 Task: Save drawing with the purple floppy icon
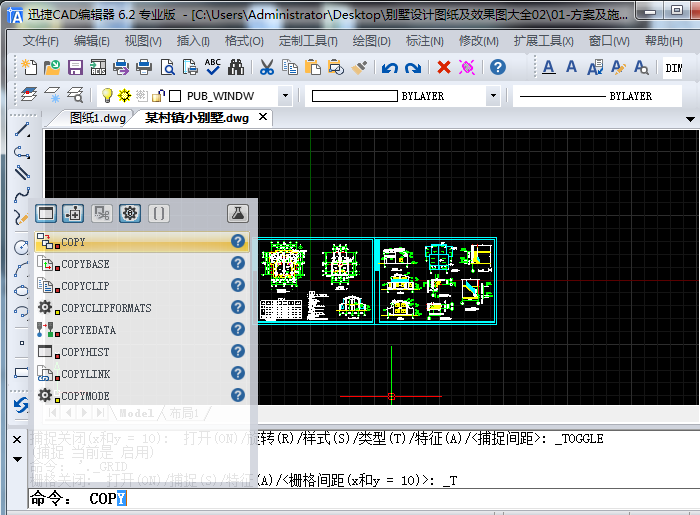coord(75,67)
